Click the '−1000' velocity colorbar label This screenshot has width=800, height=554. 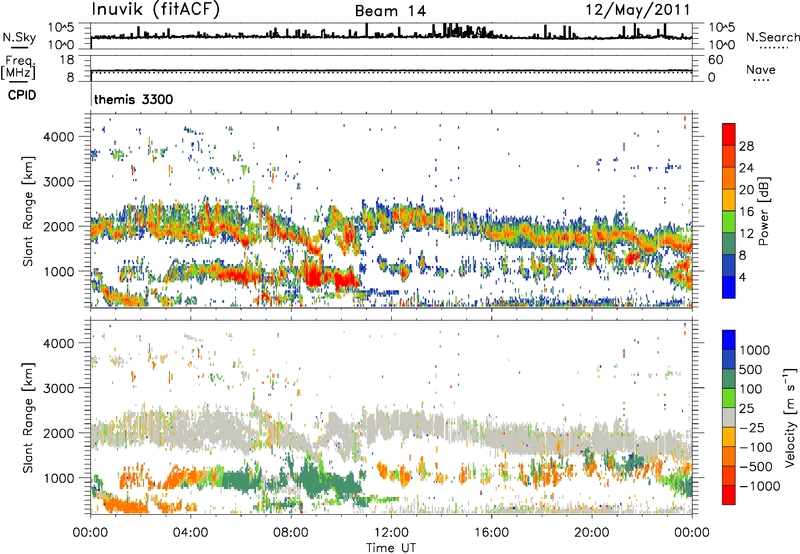click(760, 486)
